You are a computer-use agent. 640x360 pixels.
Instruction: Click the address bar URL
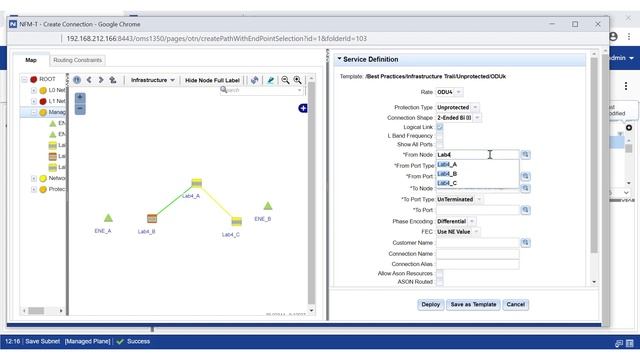216,38
